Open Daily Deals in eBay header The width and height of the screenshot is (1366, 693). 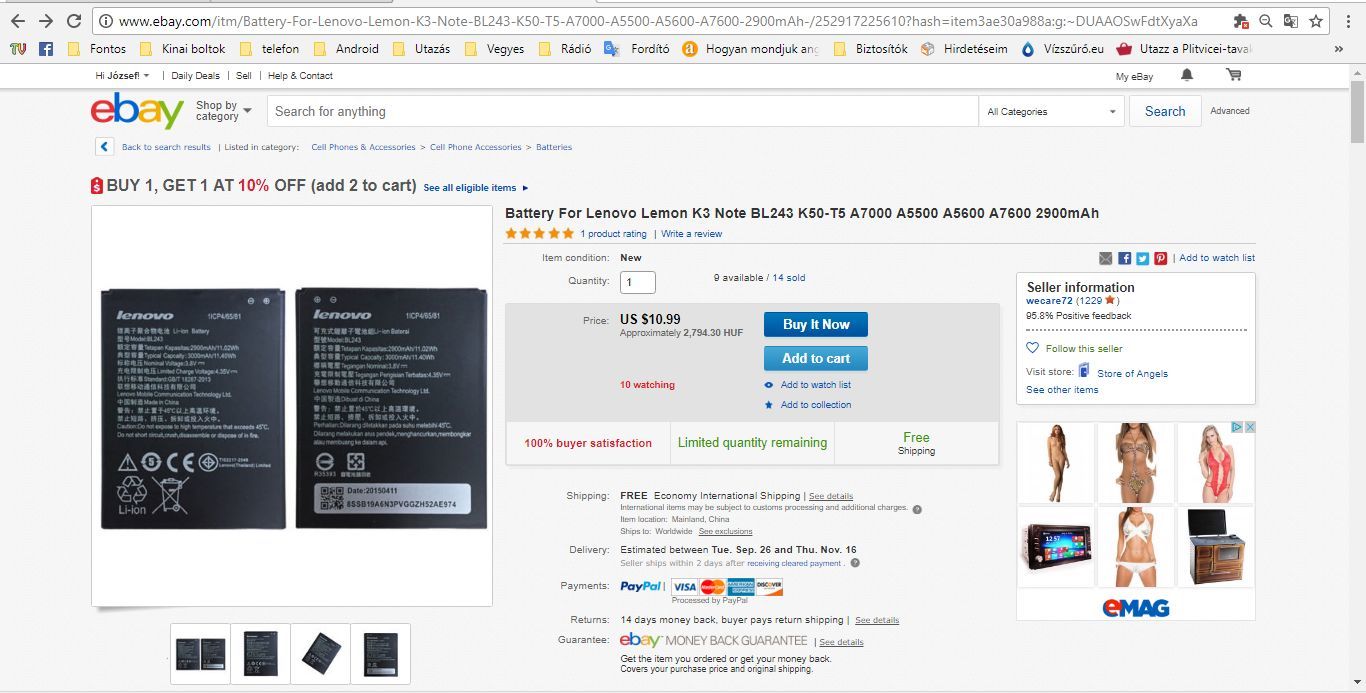point(195,76)
